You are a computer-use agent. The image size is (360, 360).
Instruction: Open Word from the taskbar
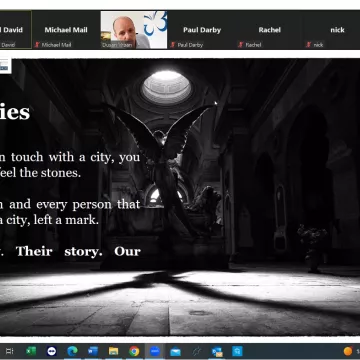click(93, 351)
